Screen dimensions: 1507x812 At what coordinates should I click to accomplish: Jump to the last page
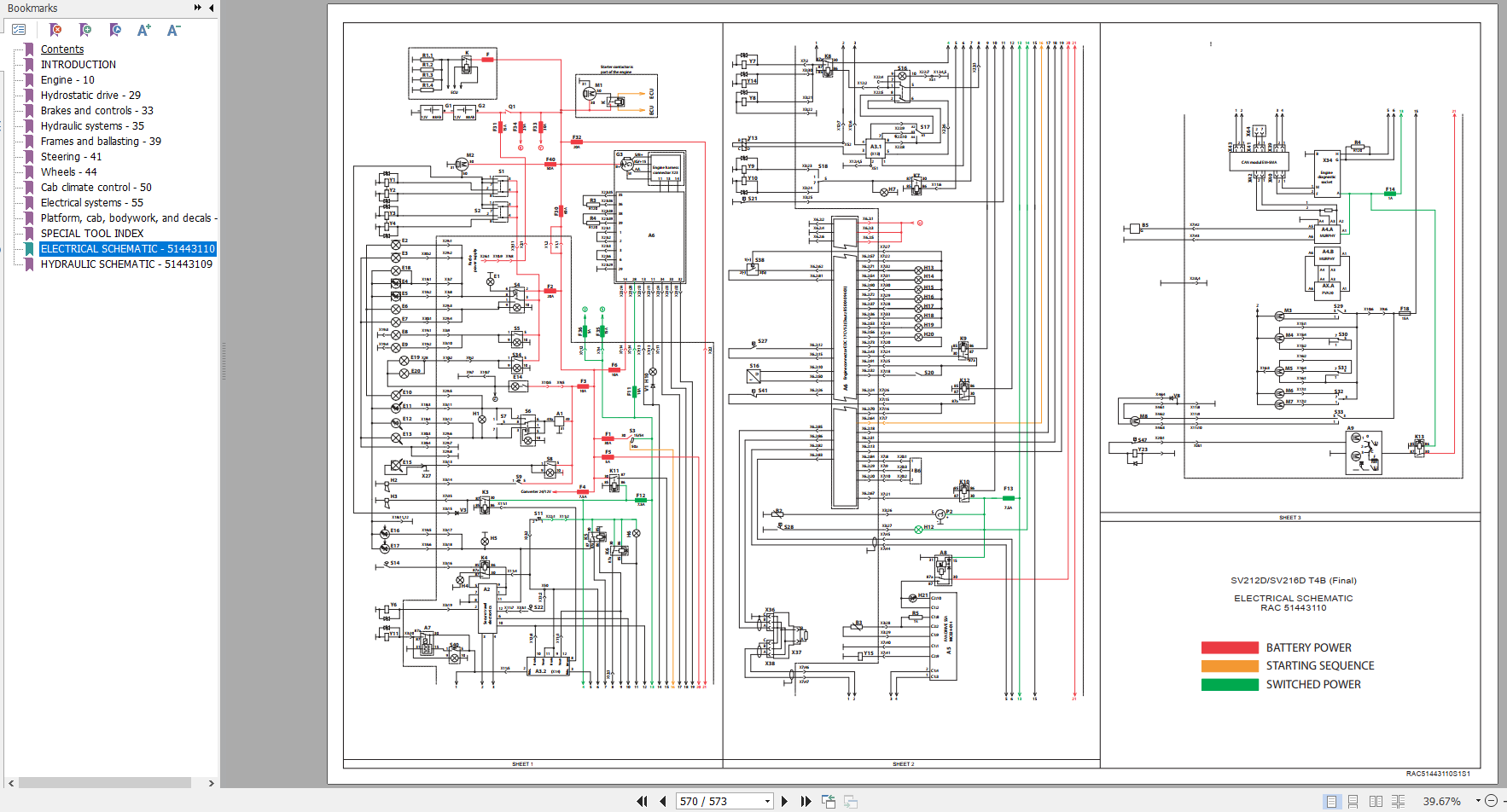[805, 801]
